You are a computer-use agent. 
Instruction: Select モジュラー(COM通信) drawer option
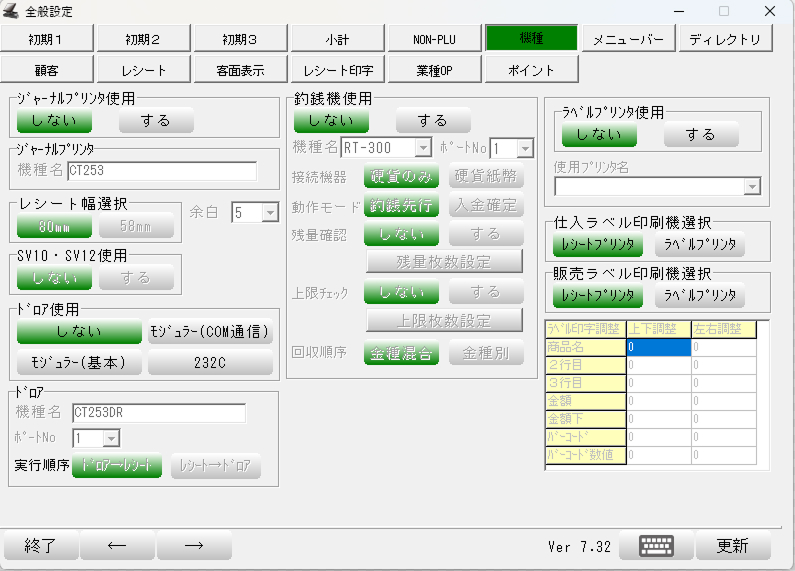tap(210, 332)
